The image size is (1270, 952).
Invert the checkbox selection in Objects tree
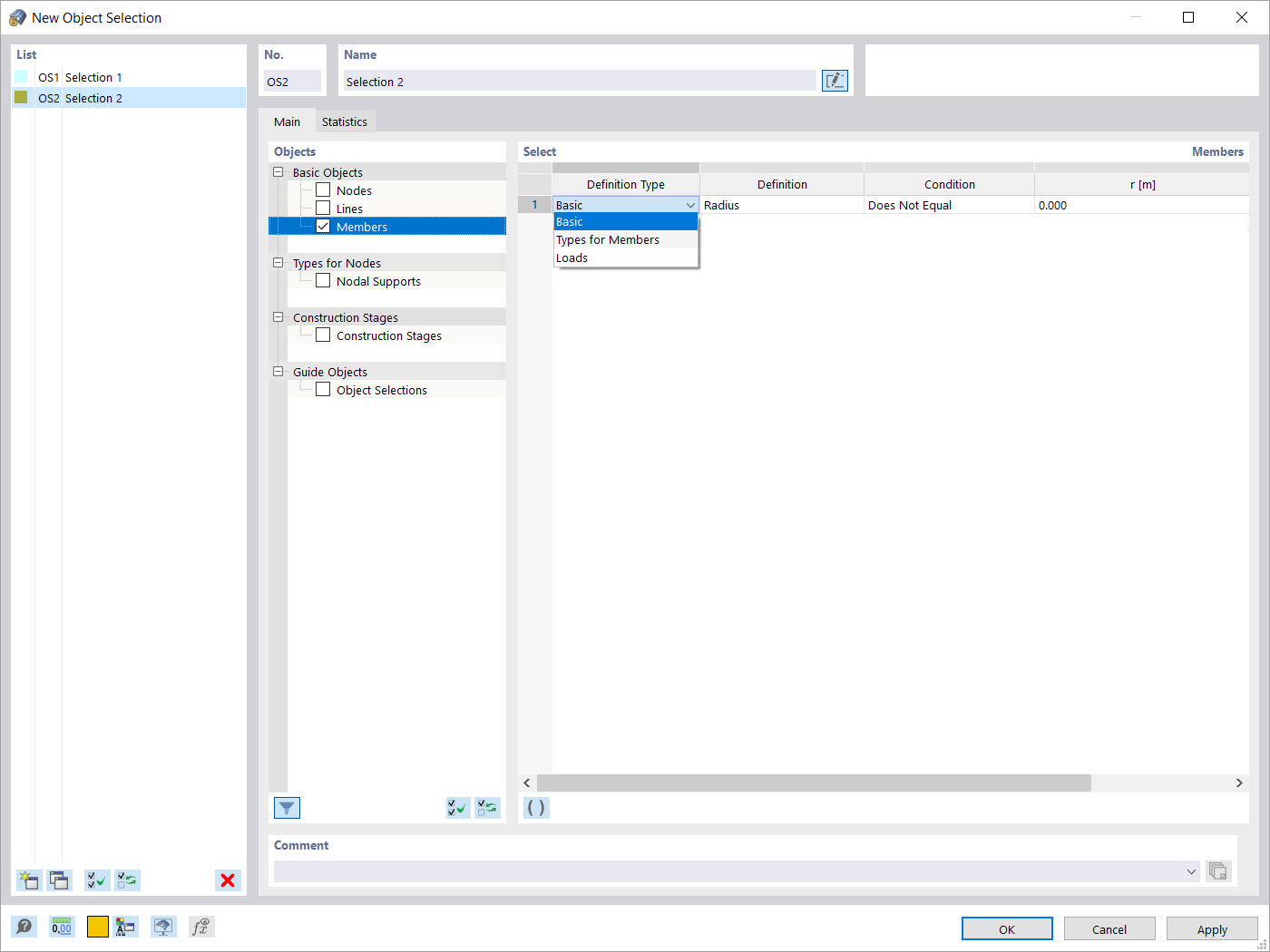click(x=487, y=807)
